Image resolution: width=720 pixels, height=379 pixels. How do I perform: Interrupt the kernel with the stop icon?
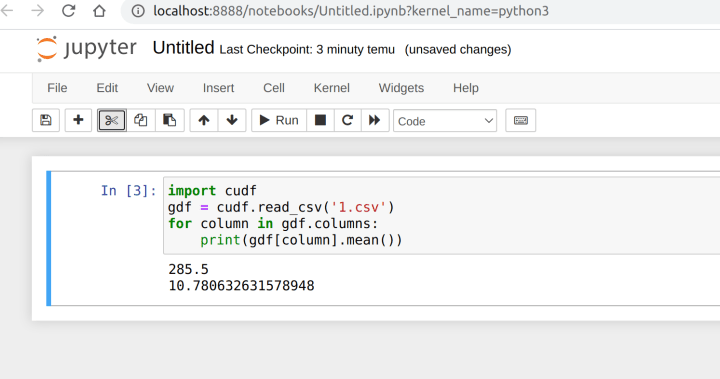pos(320,120)
